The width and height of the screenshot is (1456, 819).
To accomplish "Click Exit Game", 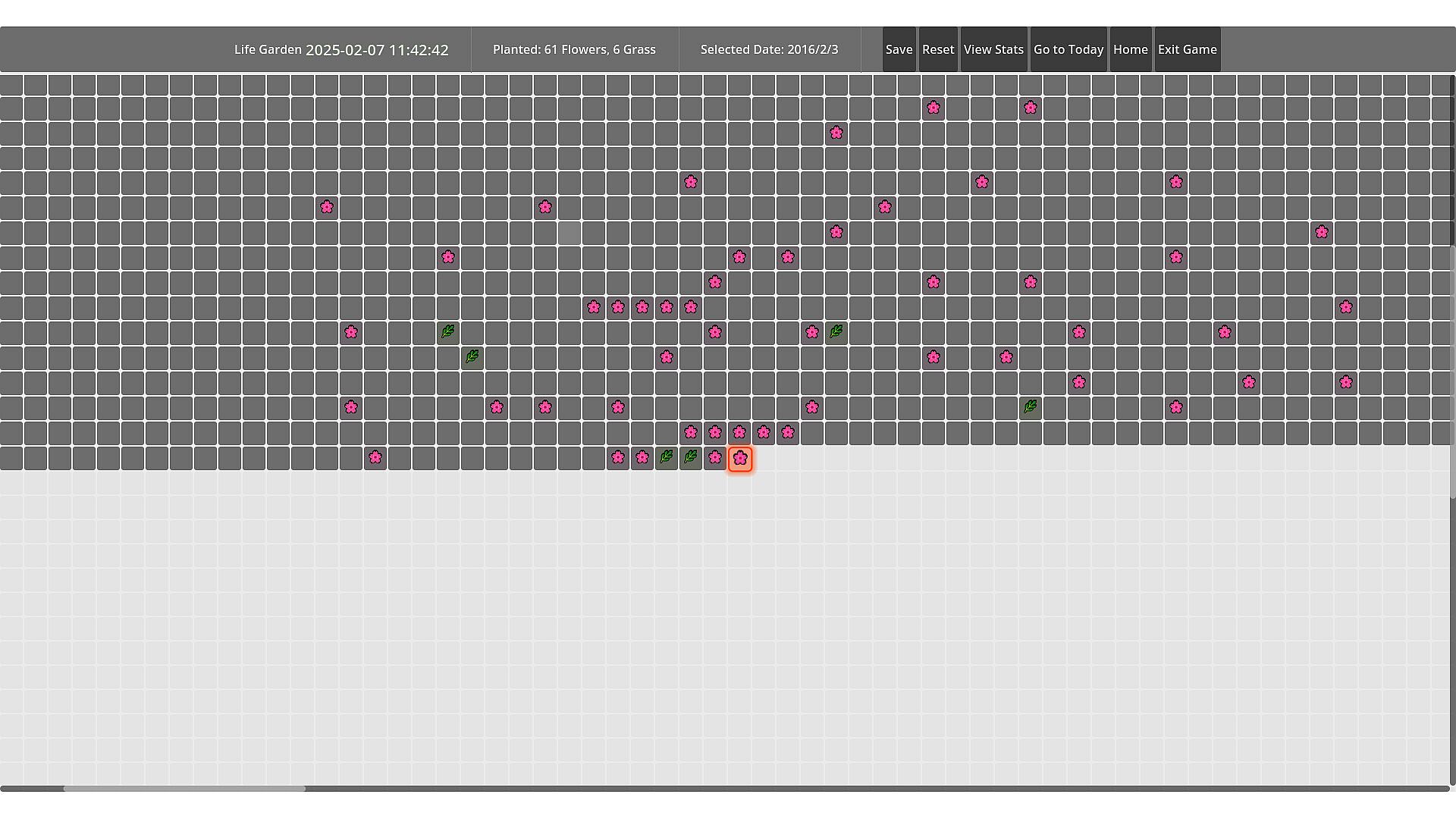I will click(1187, 50).
